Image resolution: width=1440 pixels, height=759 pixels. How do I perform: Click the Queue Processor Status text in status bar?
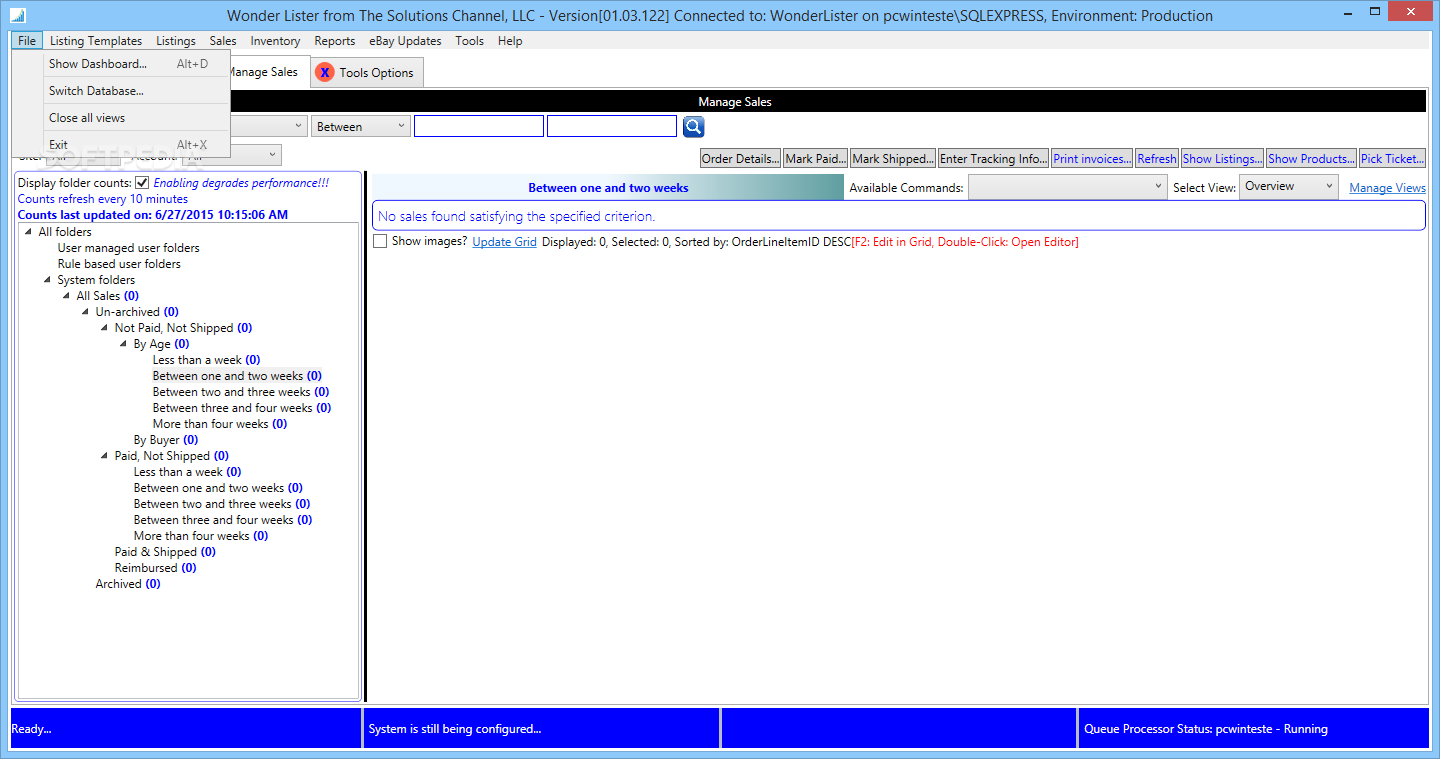point(1206,729)
